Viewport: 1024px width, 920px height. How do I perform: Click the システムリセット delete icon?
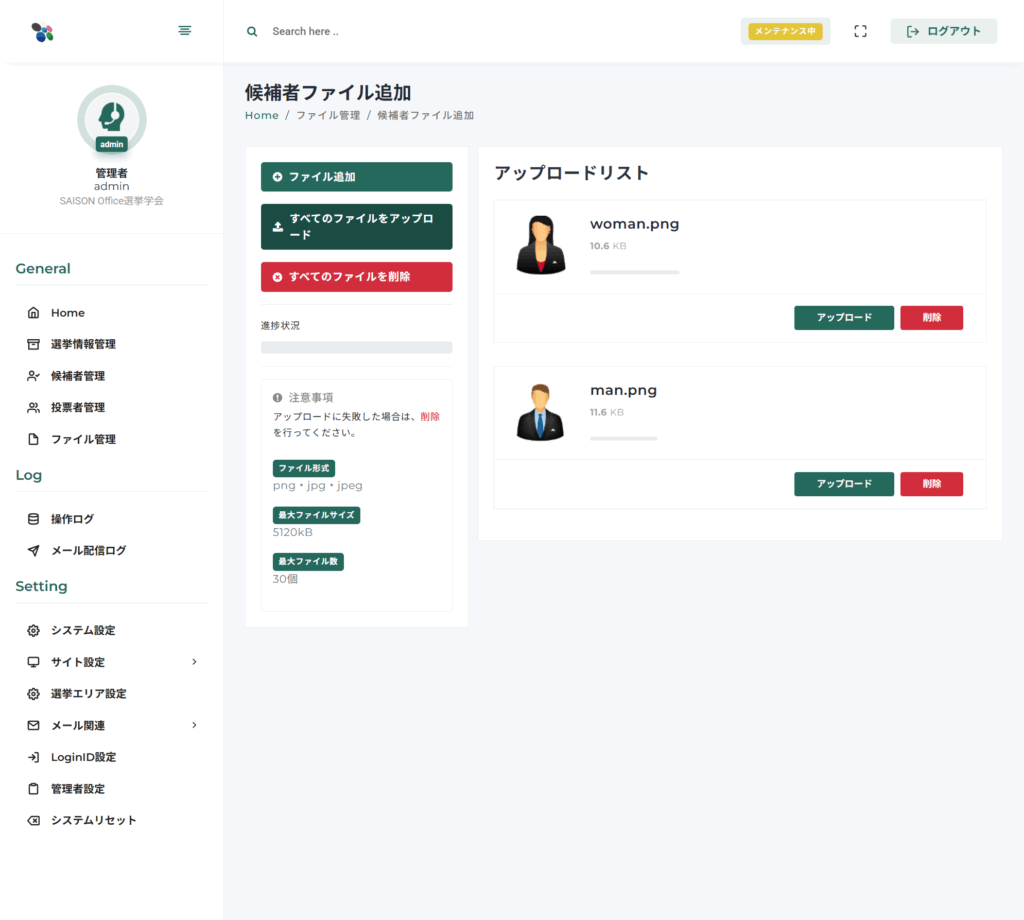pyautogui.click(x=33, y=820)
